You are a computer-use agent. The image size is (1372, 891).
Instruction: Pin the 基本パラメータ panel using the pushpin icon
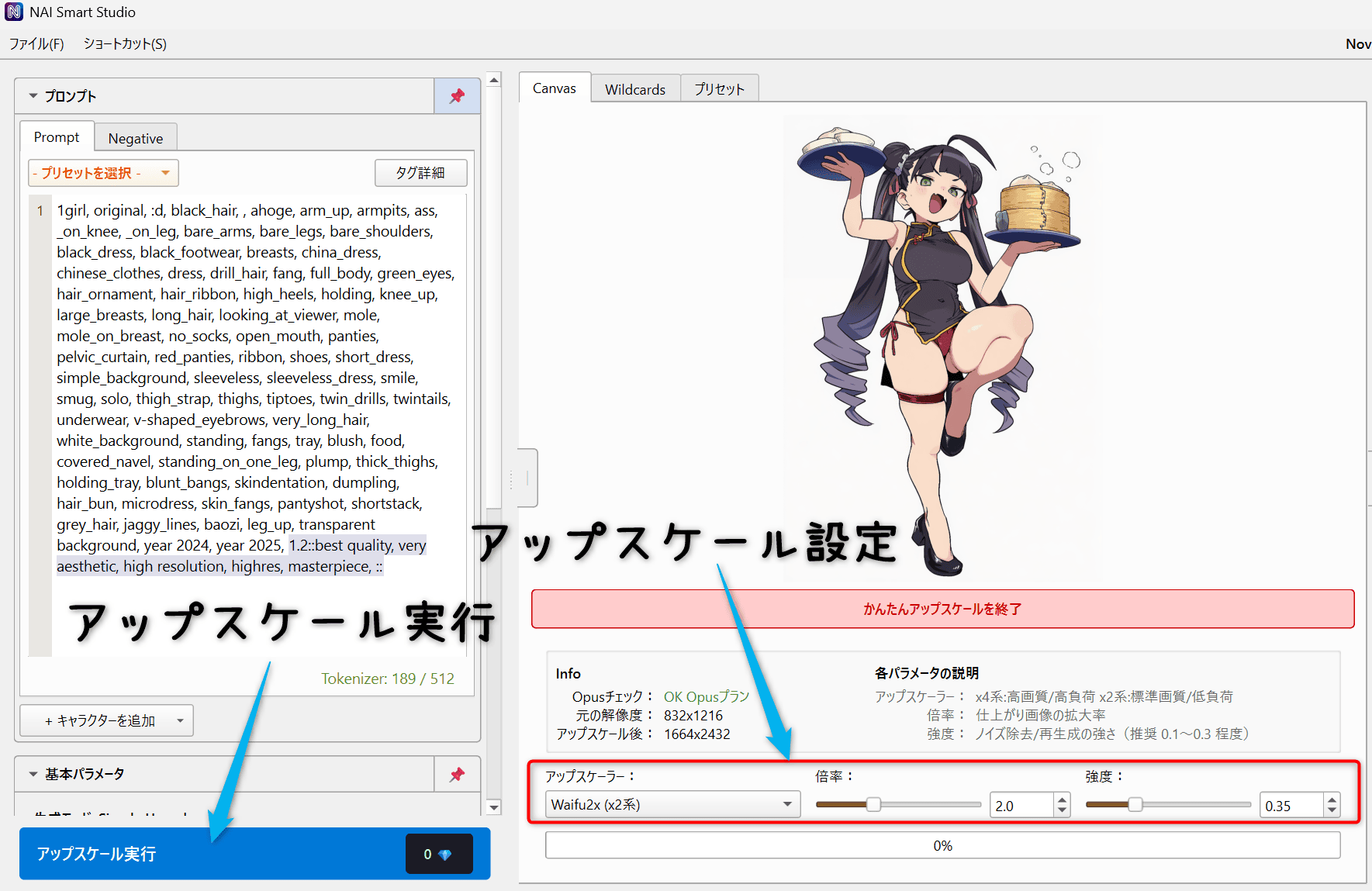[457, 774]
